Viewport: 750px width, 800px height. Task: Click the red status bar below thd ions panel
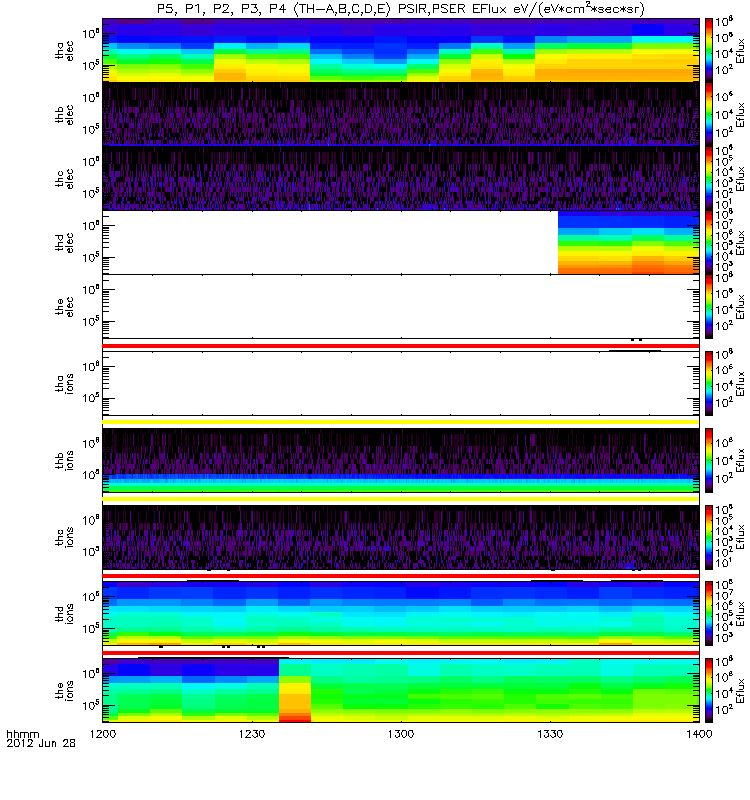[x=401, y=653]
